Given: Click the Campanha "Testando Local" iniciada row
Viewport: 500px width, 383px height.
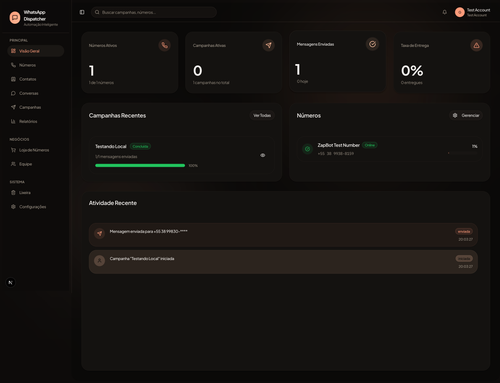Looking at the screenshot, I should click(x=283, y=262).
